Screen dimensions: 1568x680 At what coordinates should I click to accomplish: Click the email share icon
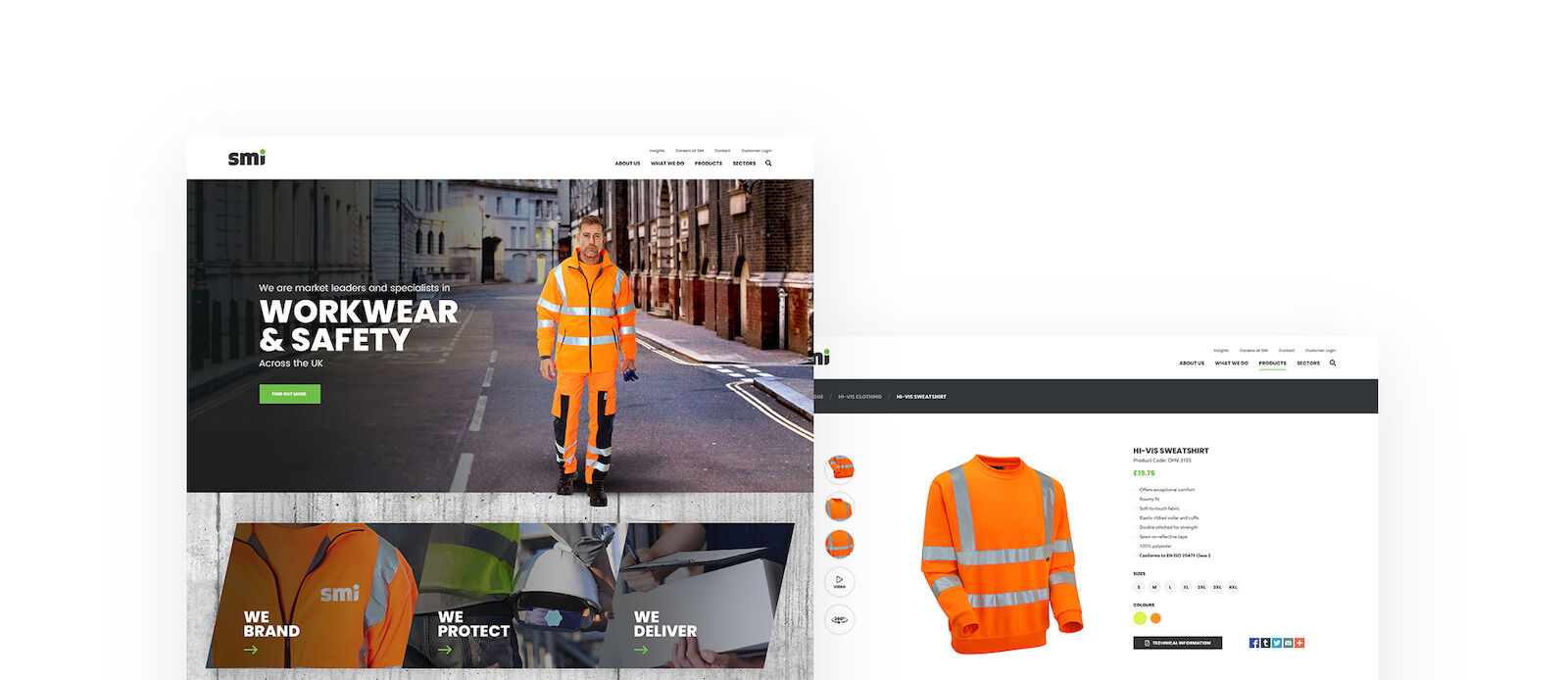coord(1288,643)
